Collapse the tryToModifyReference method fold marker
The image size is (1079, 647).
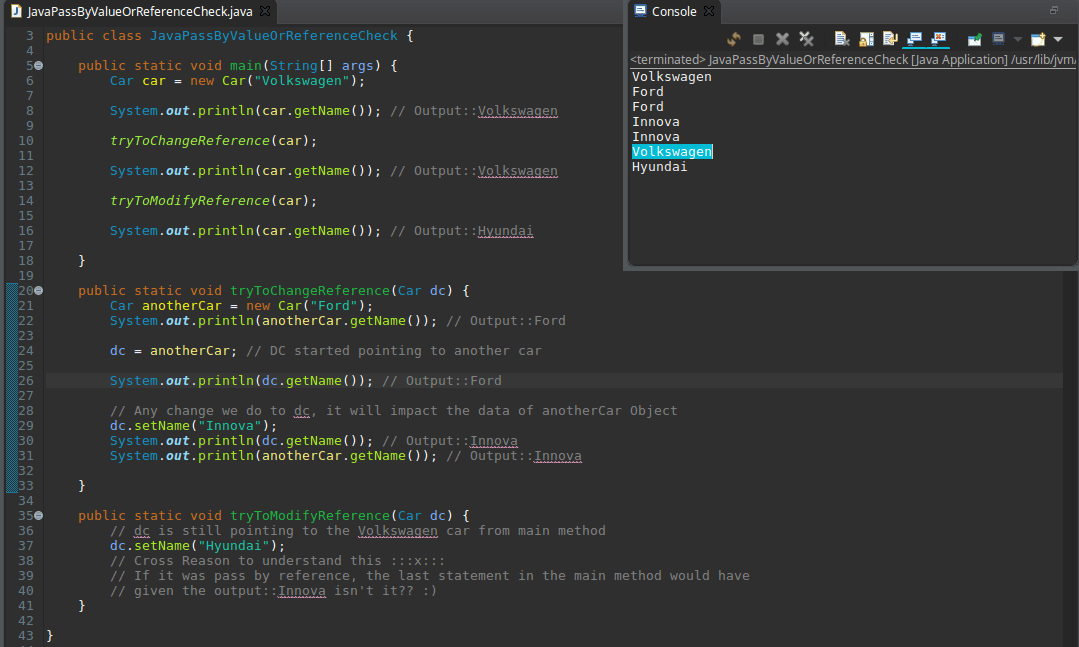[38, 516]
